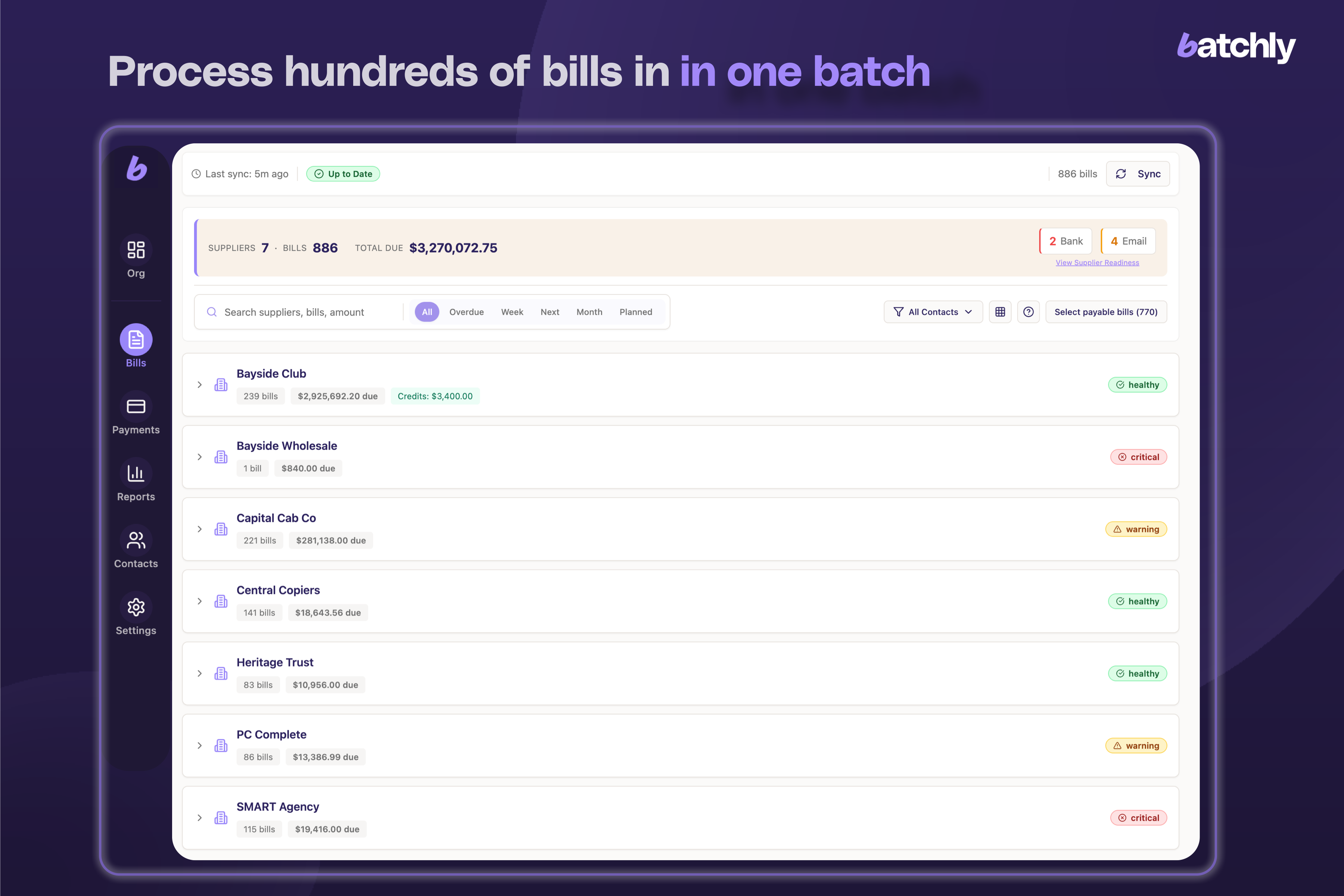Toggle the Overdue filter pill

tap(466, 311)
